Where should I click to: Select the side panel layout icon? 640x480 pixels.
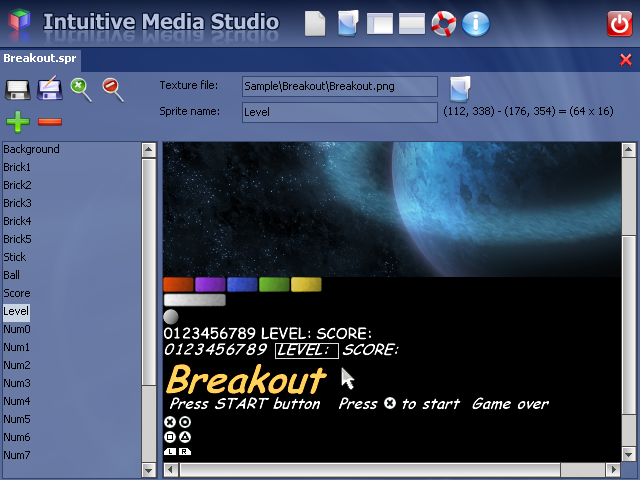click(x=380, y=24)
